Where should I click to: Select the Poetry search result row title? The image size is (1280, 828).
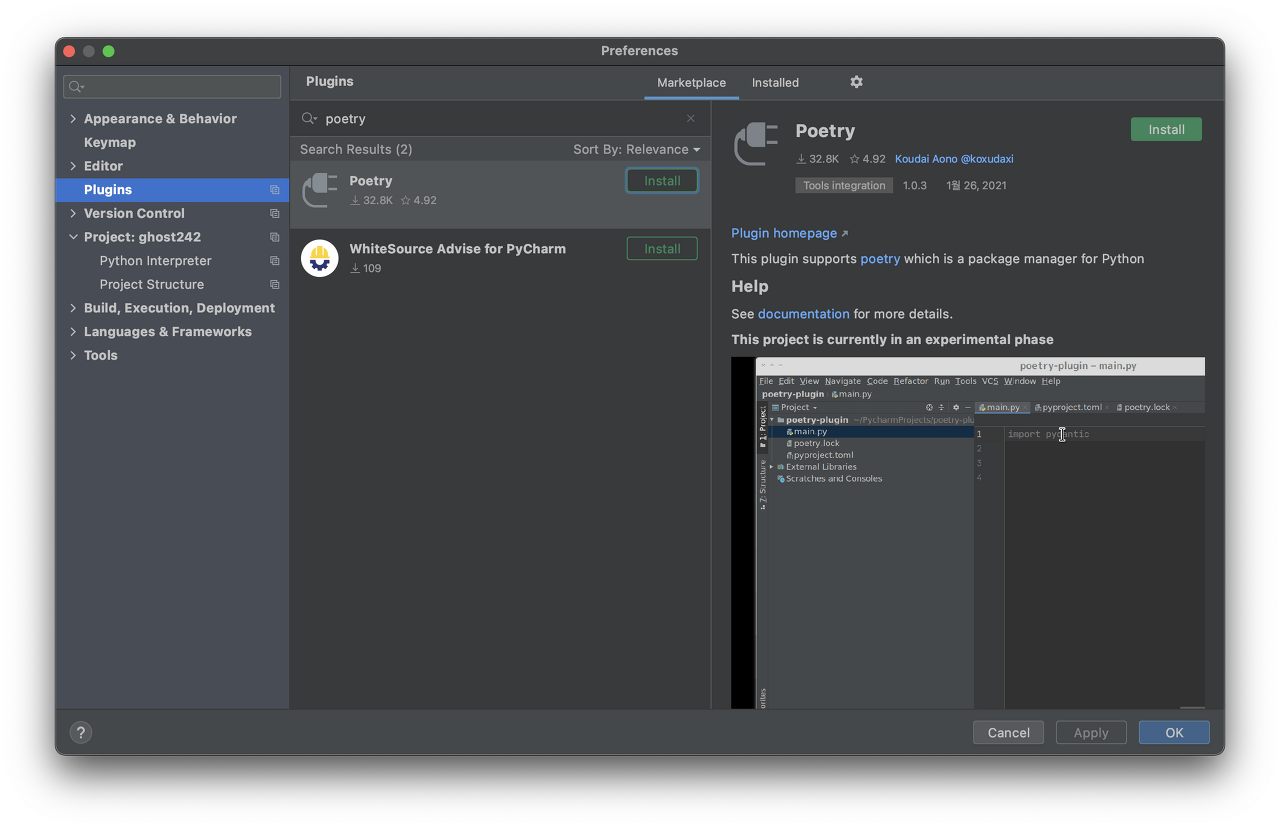pos(371,181)
